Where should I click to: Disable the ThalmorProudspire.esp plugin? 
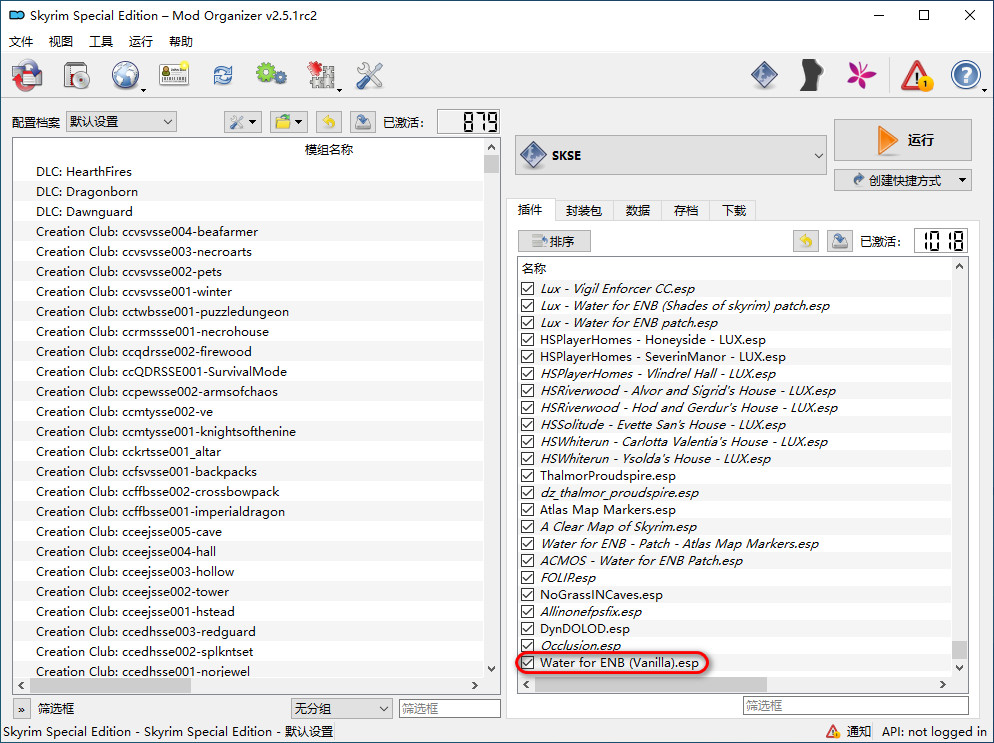[x=528, y=476]
